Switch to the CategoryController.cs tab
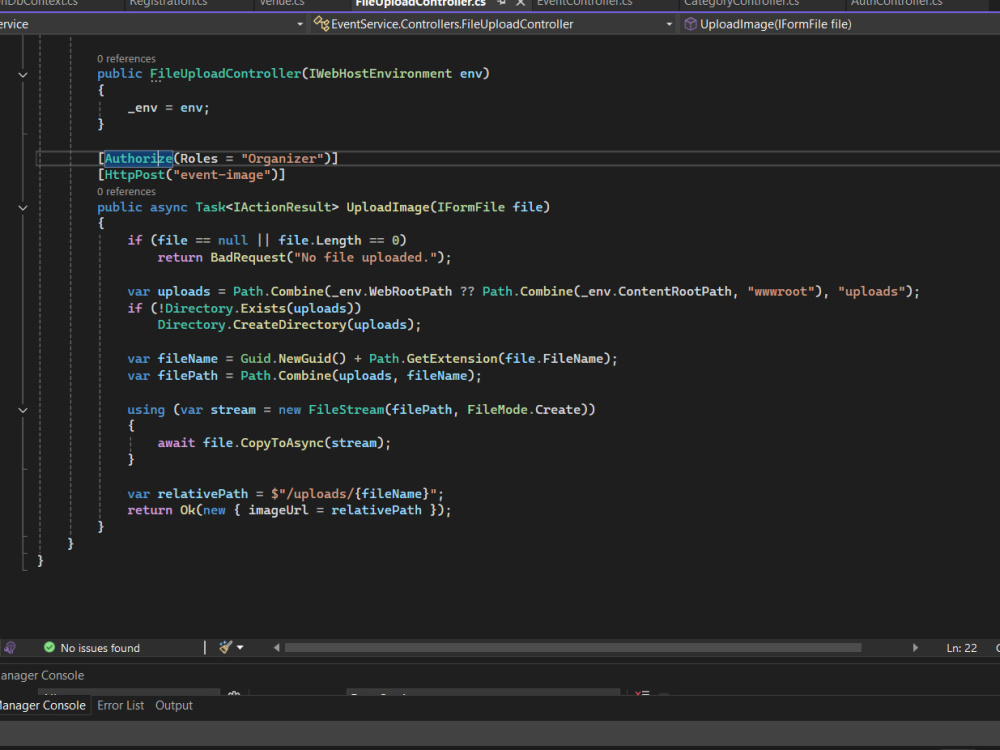 tap(741, 3)
